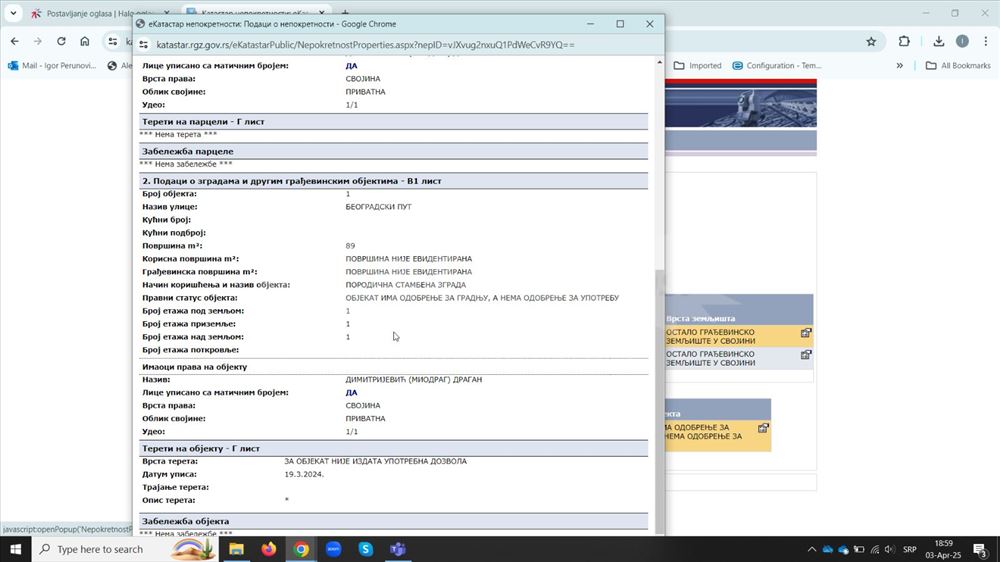Open detail icon in the ОДОБРЕЊЕ ЗА object row
Viewport: 1000px width, 562px height.
point(763,428)
